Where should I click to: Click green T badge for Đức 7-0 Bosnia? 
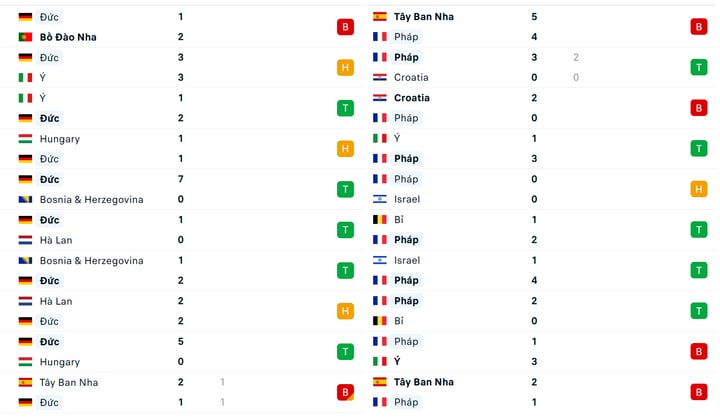click(345, 189)
